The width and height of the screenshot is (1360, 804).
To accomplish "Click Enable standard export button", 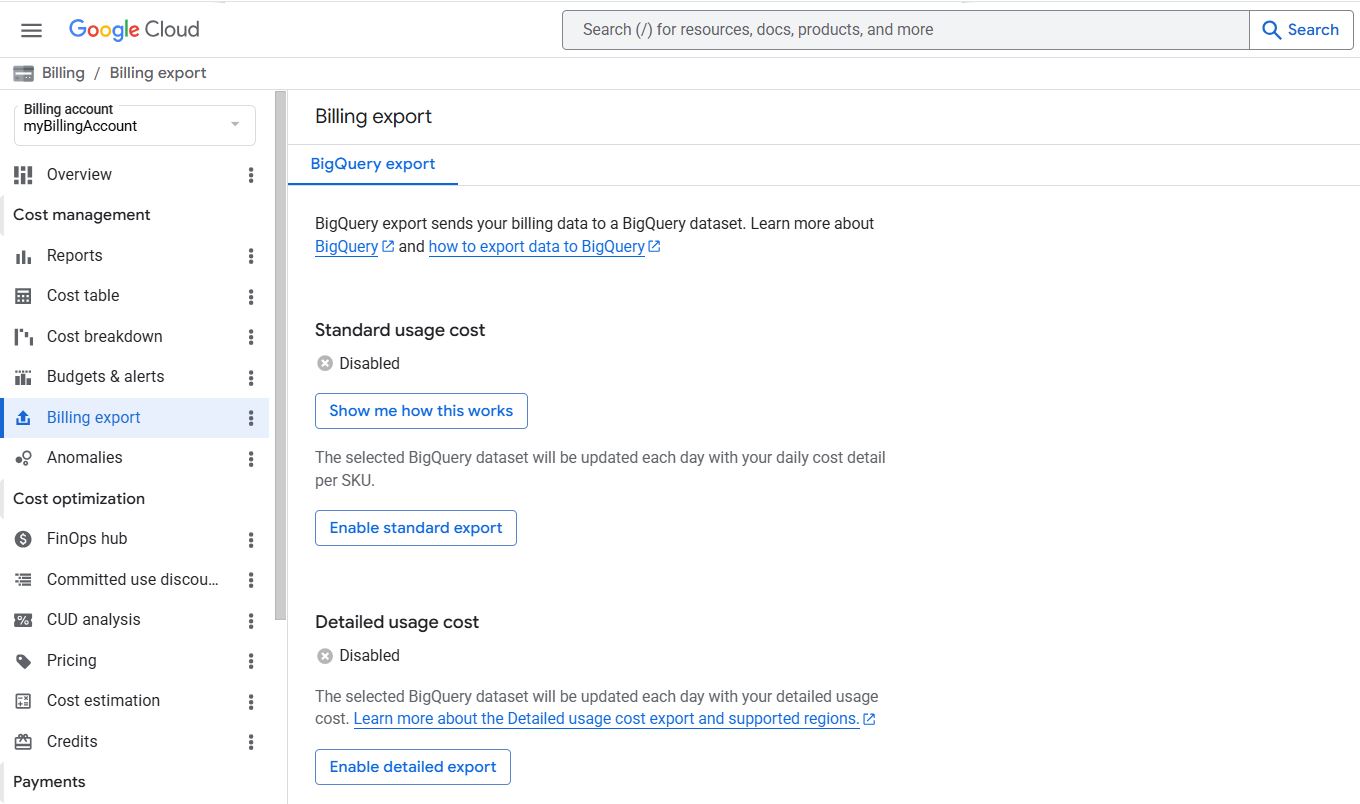I will 416,528.
